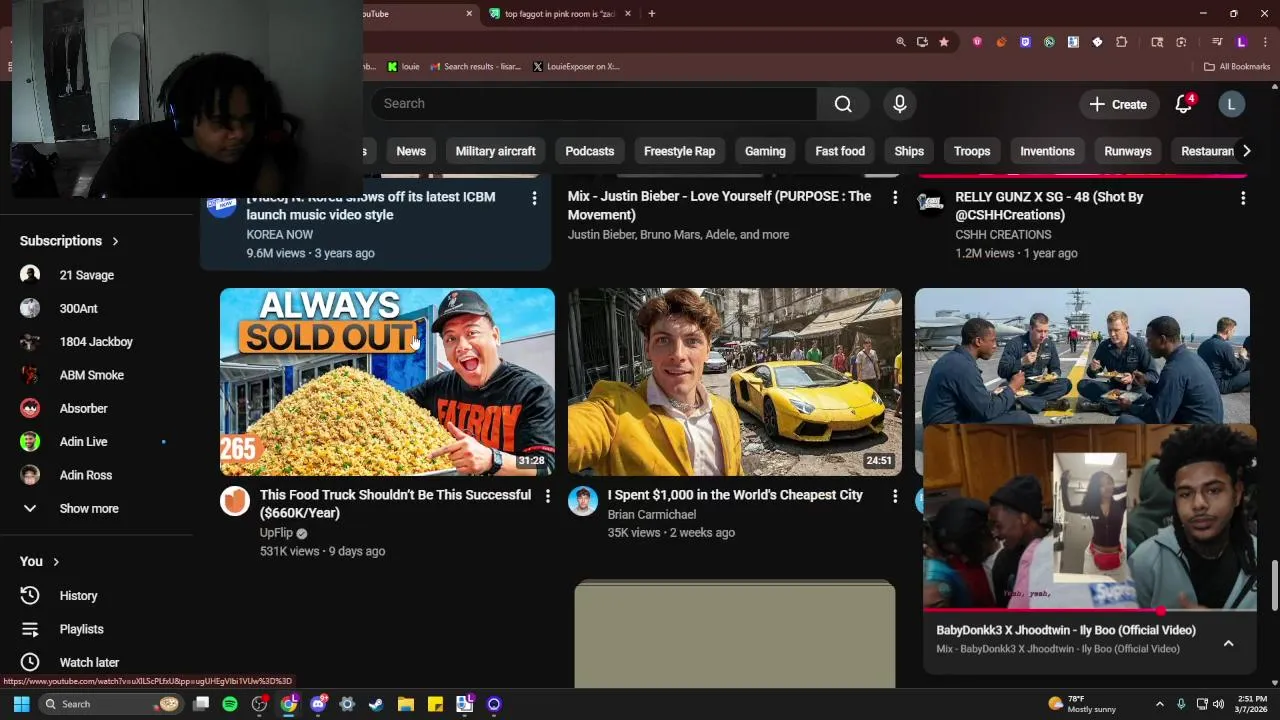Open options for N. Korea ICBM video
The image size is (1280, 720).
[x=534, y=198]
